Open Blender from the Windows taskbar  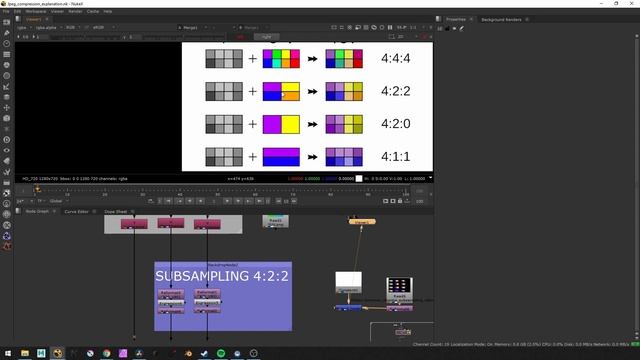click(x=188, y=353)
